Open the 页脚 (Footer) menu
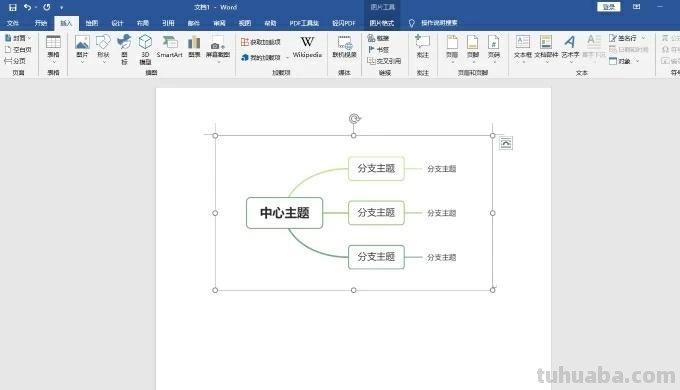The width and height of the screenshot is (680, 390). click(473, 49)
